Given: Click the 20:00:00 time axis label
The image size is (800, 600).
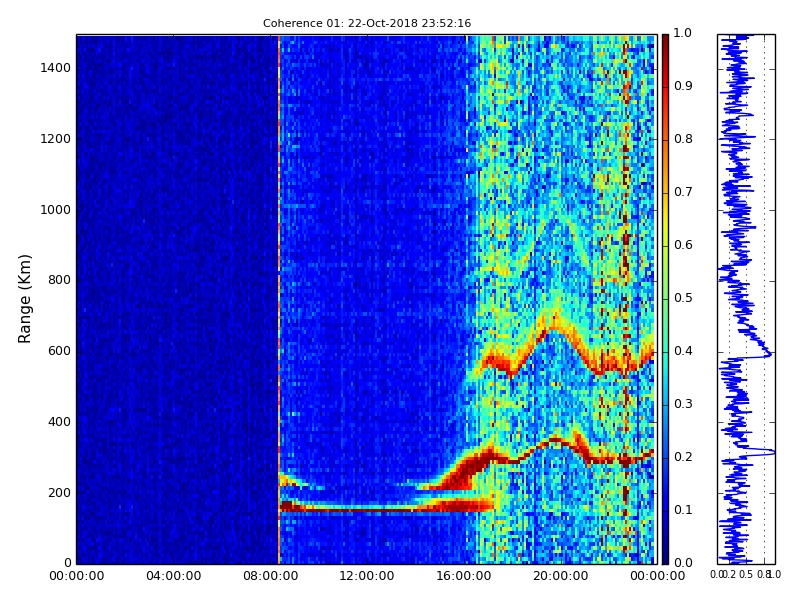Looking at the screenshot, I should 561,576.
